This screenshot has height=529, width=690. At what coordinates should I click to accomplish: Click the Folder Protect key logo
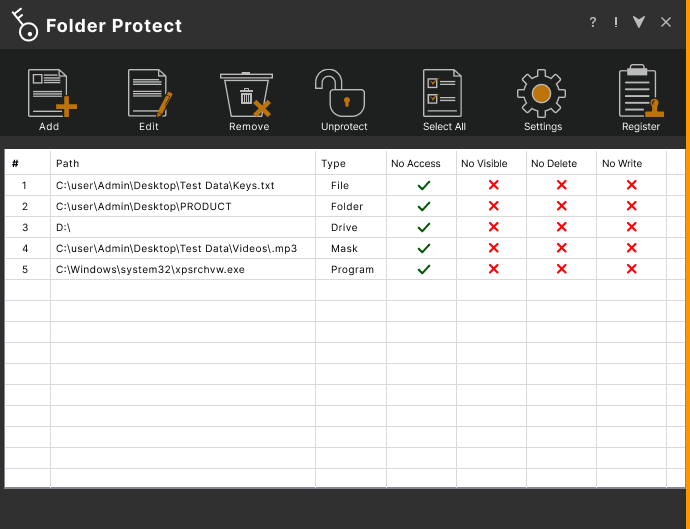click(25, 25)
